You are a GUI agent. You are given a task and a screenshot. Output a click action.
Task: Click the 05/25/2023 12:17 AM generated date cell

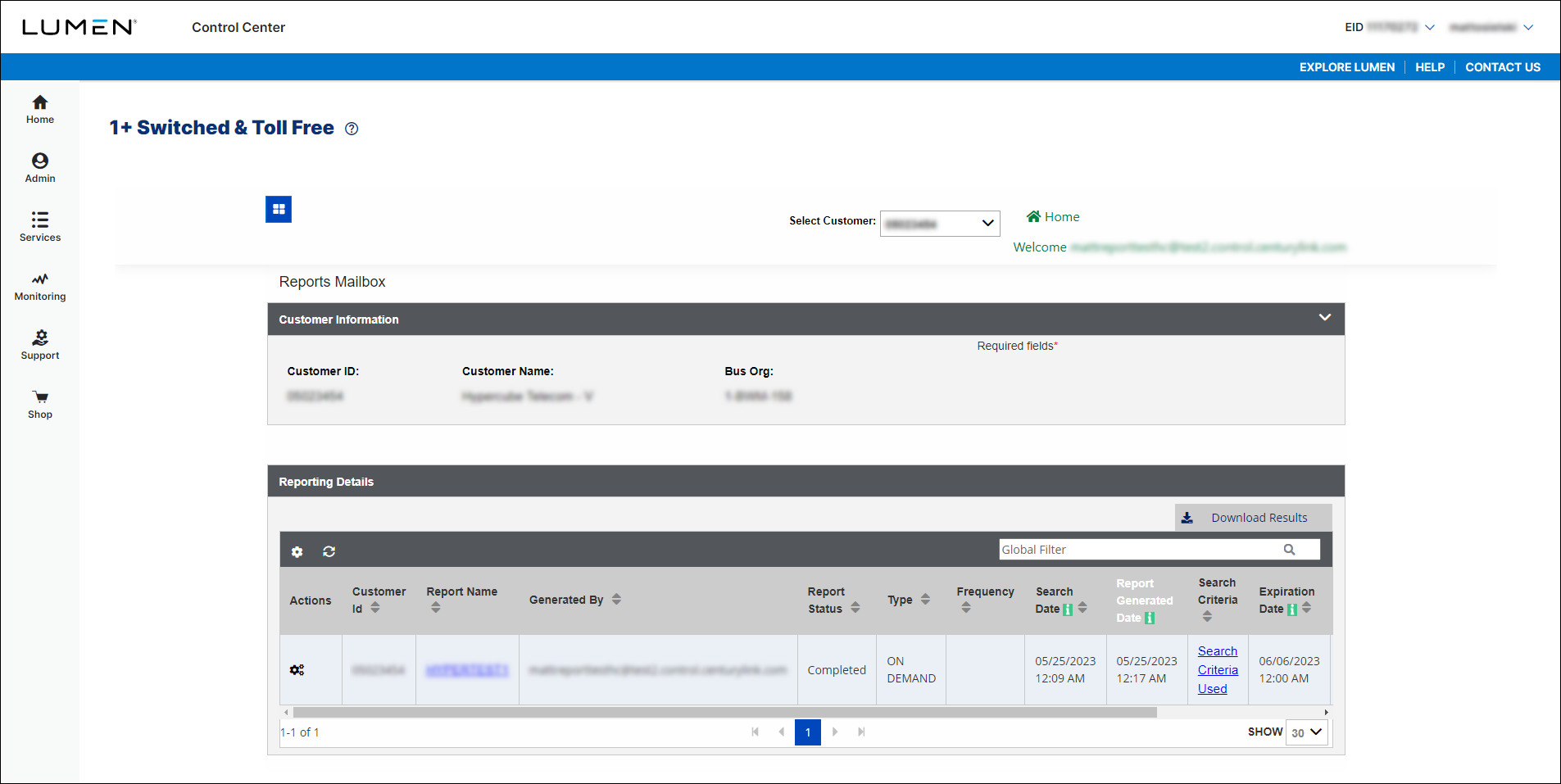[x=1146, y=670]
